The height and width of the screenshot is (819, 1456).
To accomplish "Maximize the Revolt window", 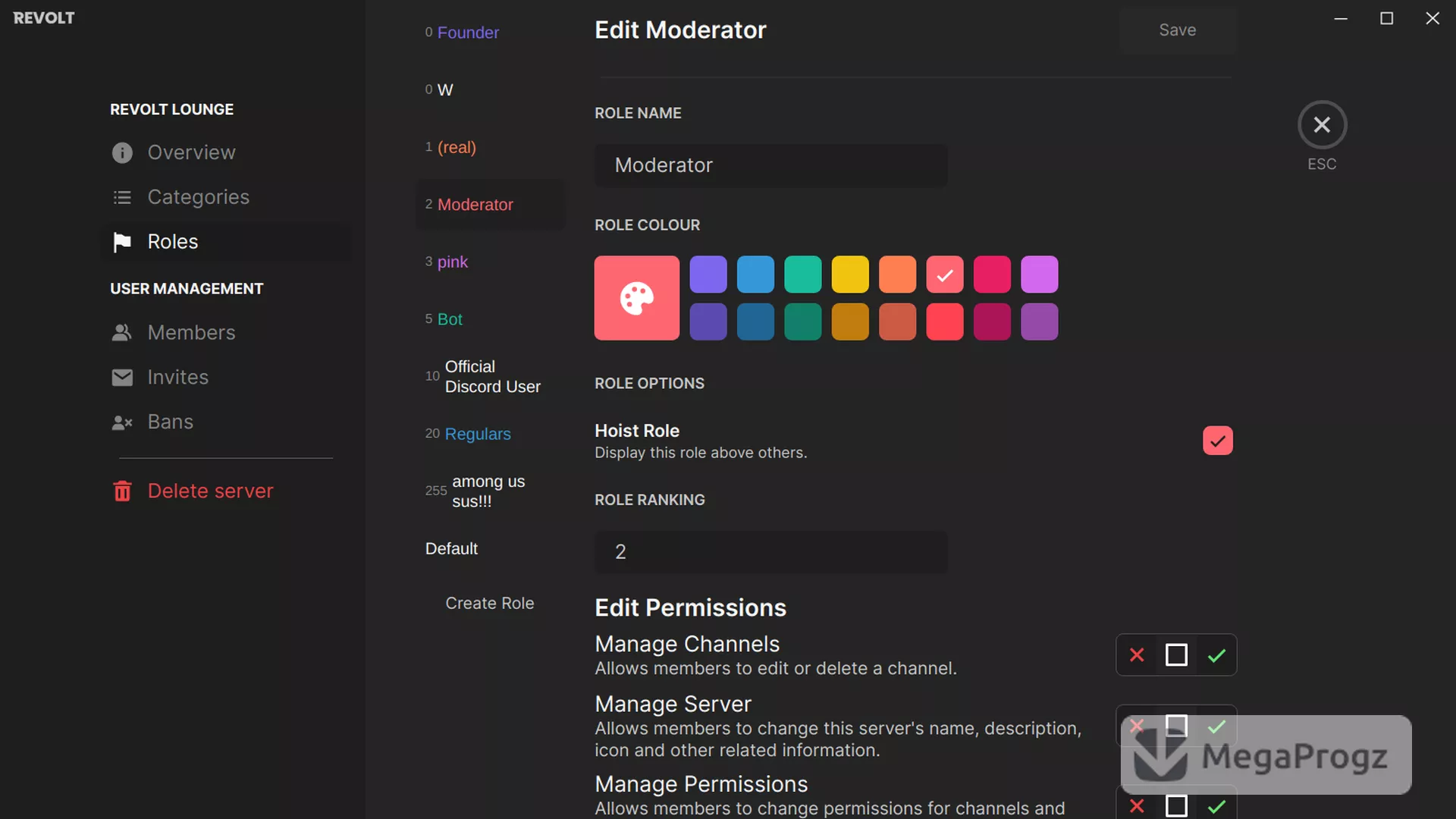I will (x=1386, y=18).
